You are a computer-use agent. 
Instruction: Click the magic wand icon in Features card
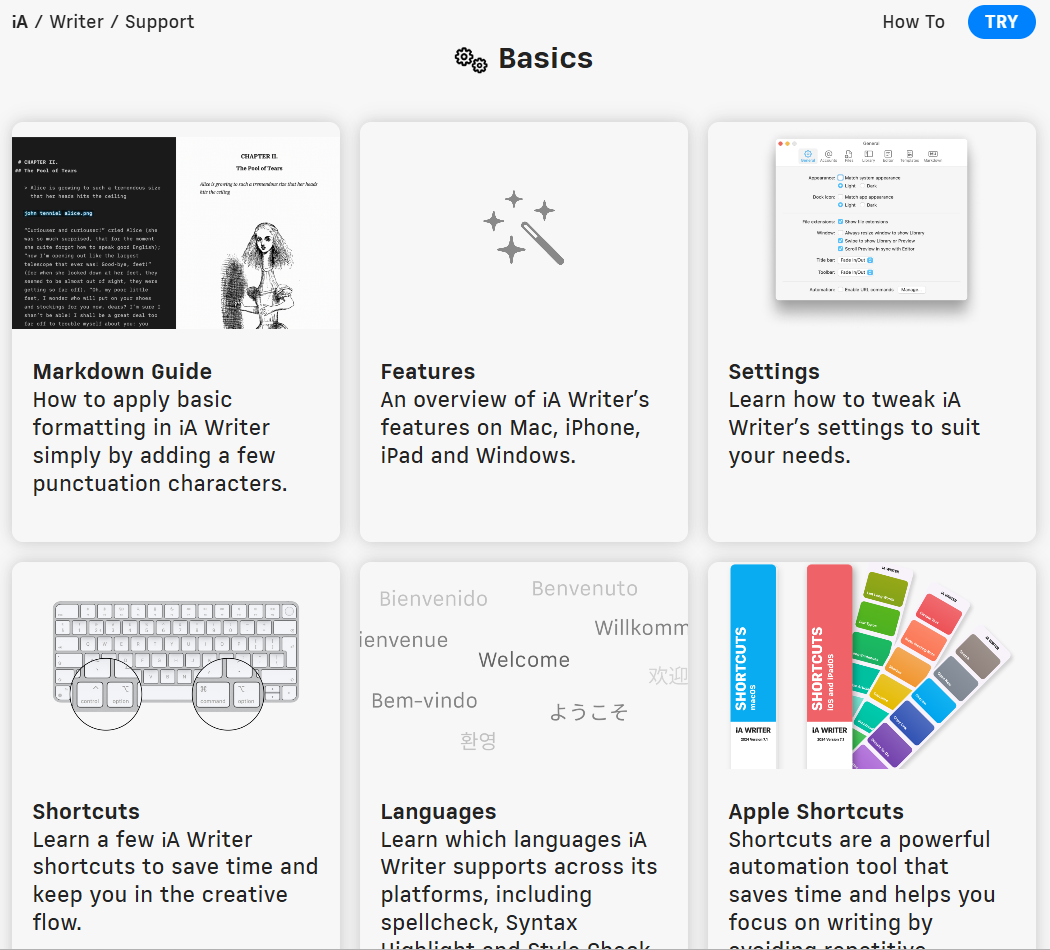click(x=523, y=227)
